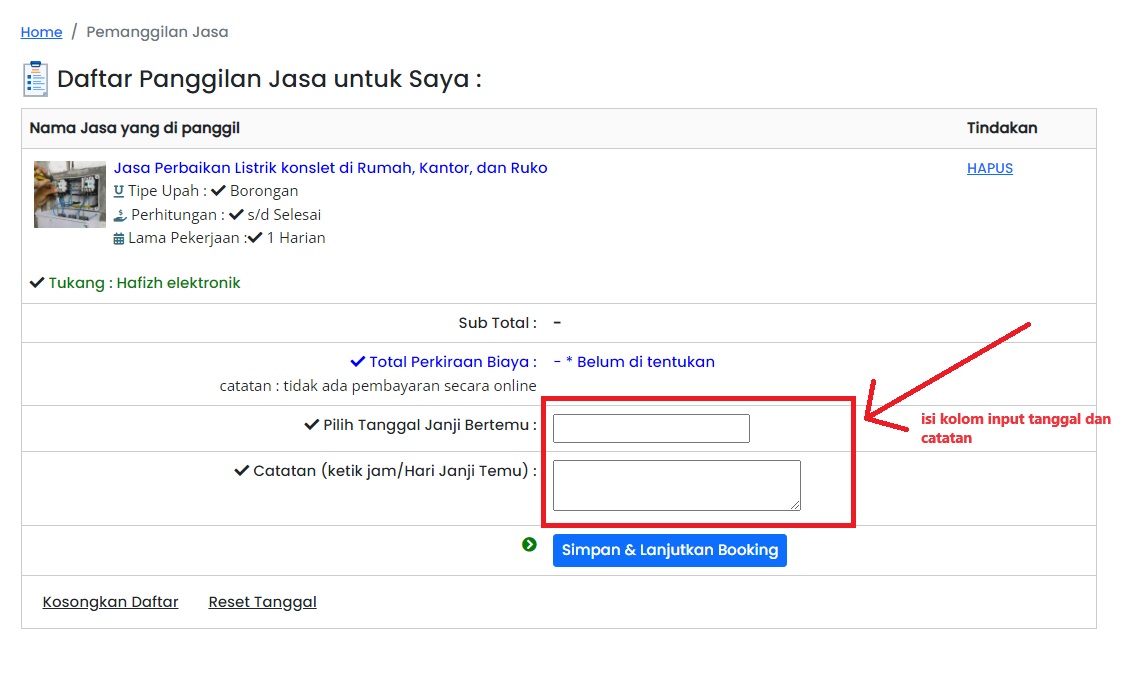Open the Jasa Perbaikan Listrik konslet service link
Screen dimensions: 1144x678
click(x=330, y=168)
